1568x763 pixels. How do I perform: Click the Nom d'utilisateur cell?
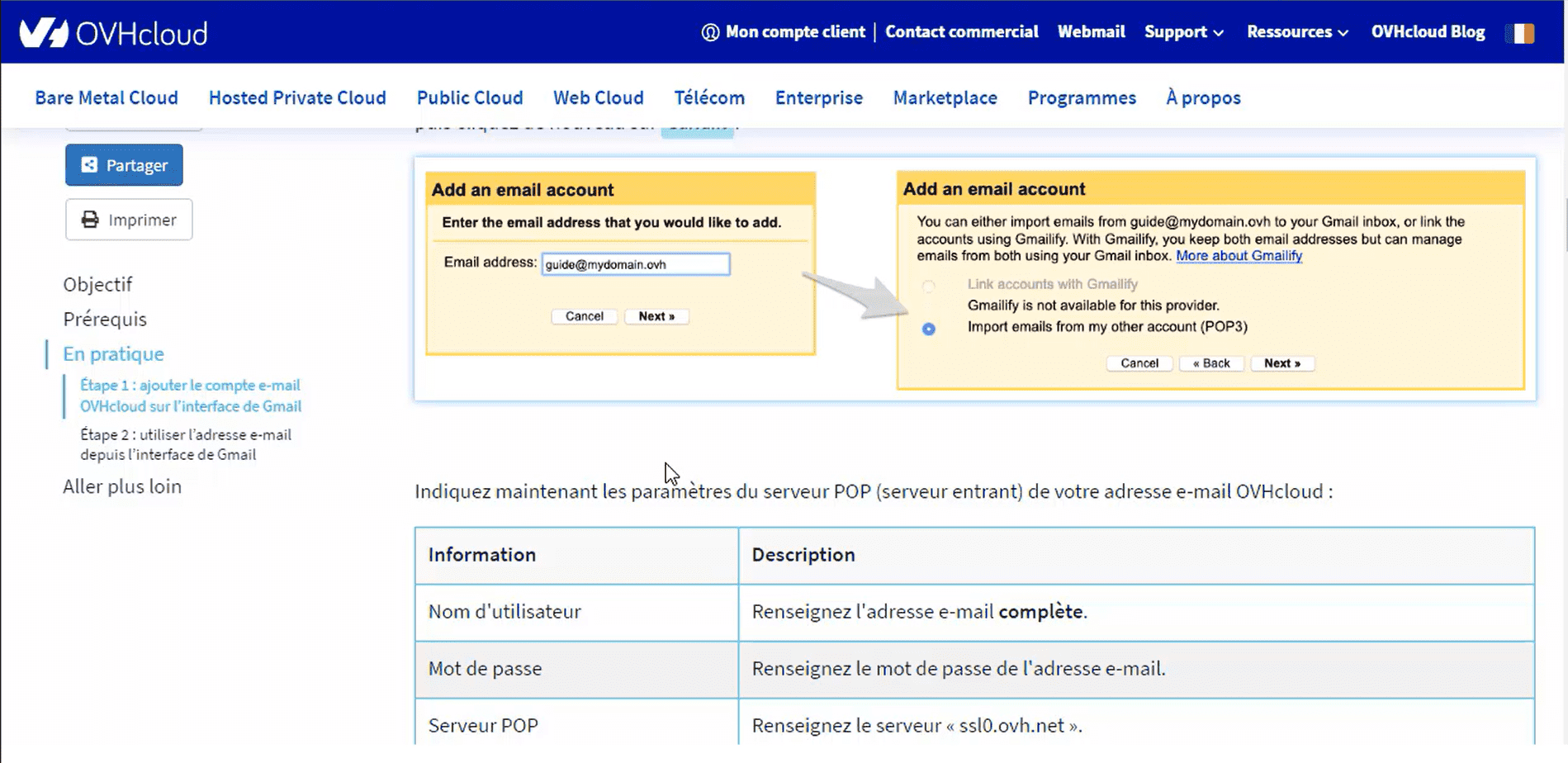click(576, 612)
